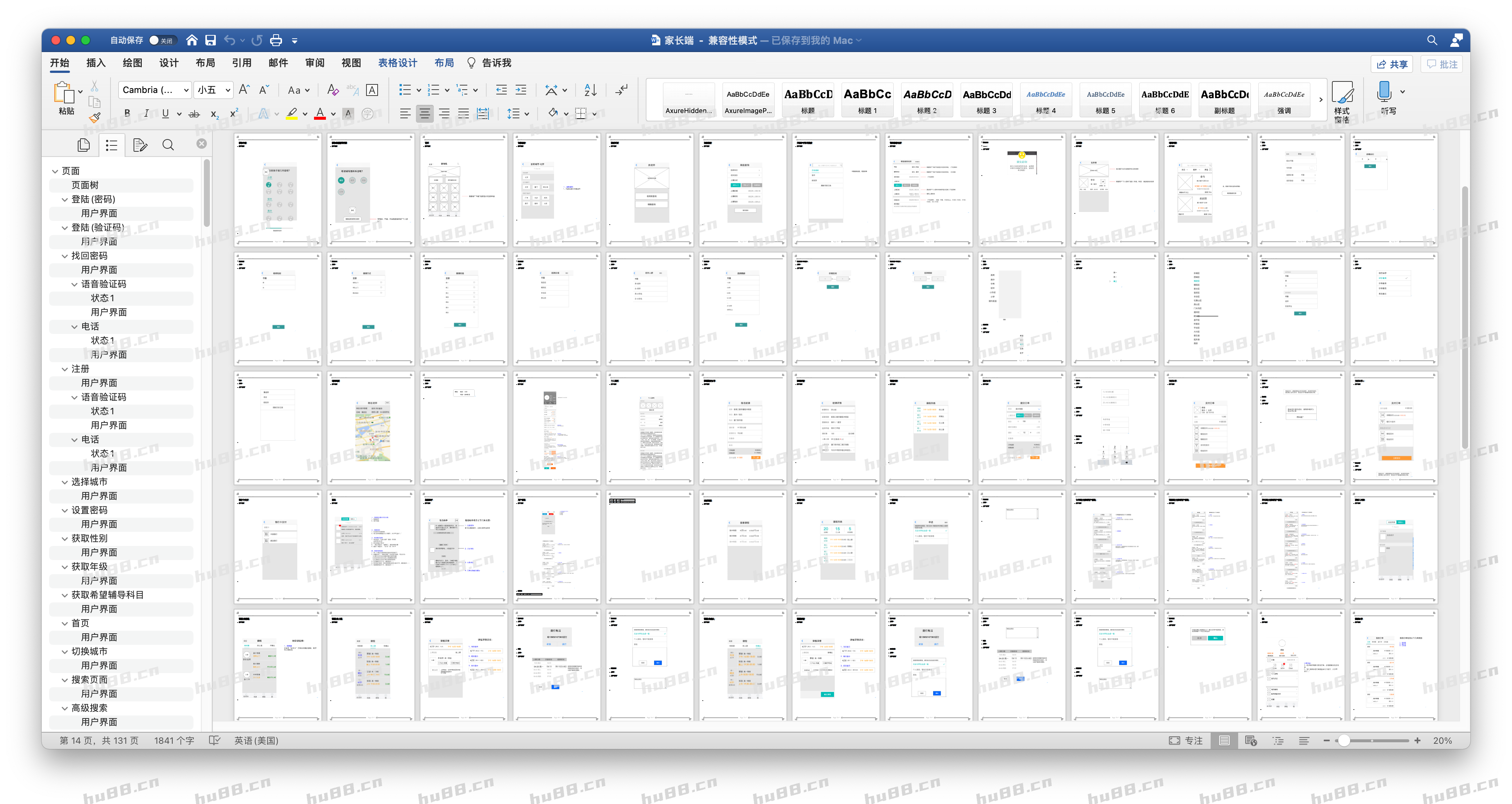Click the Sort A-Z icon
1512x804 pixels.
click(590, 90)
